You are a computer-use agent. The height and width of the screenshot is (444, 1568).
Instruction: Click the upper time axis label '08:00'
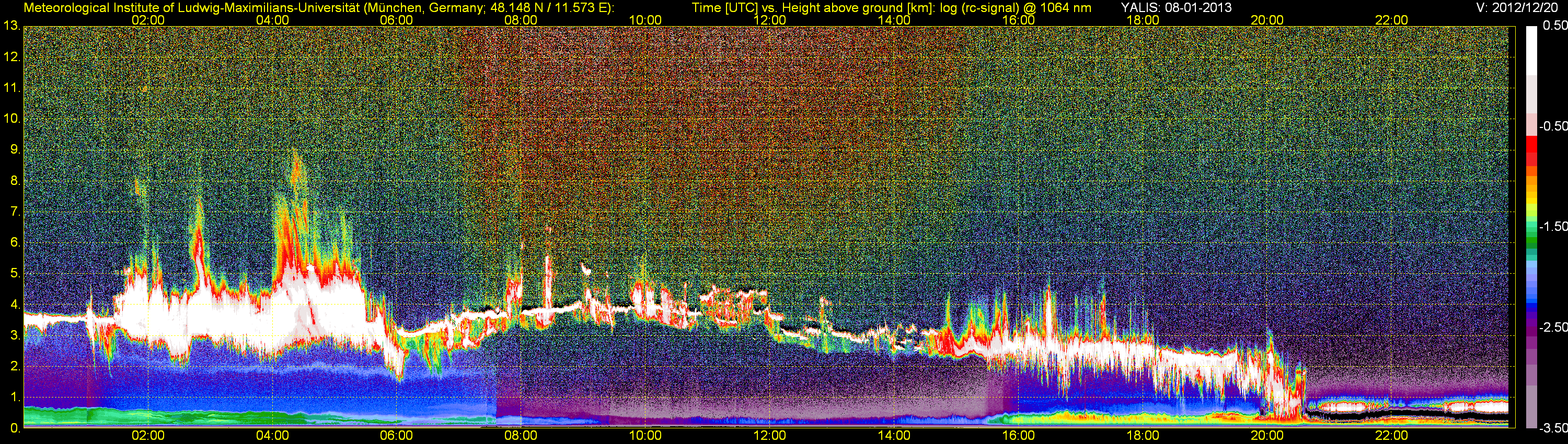[x=521, y=20]
